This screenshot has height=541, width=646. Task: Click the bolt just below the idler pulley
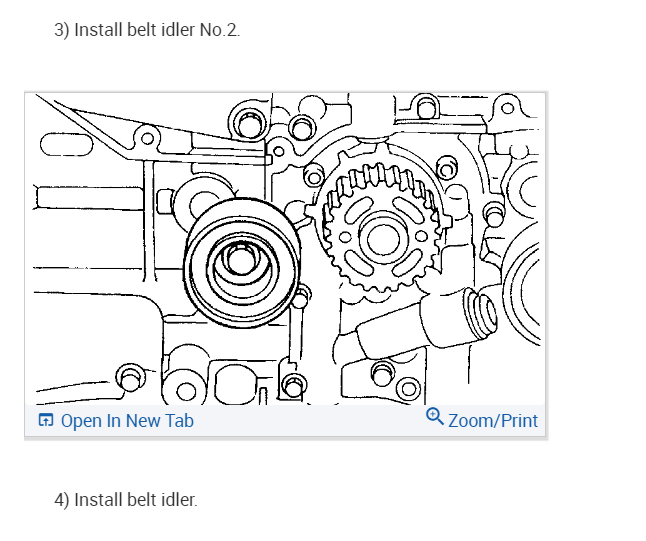click(302, 296)
